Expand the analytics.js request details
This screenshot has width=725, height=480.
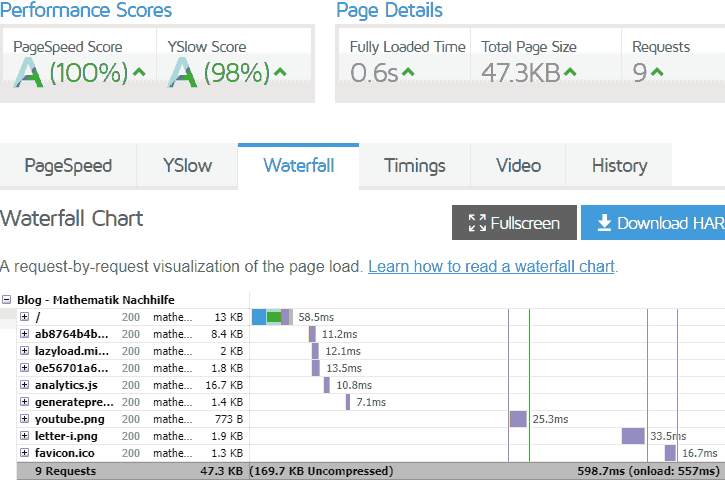[x=25, y=385]
